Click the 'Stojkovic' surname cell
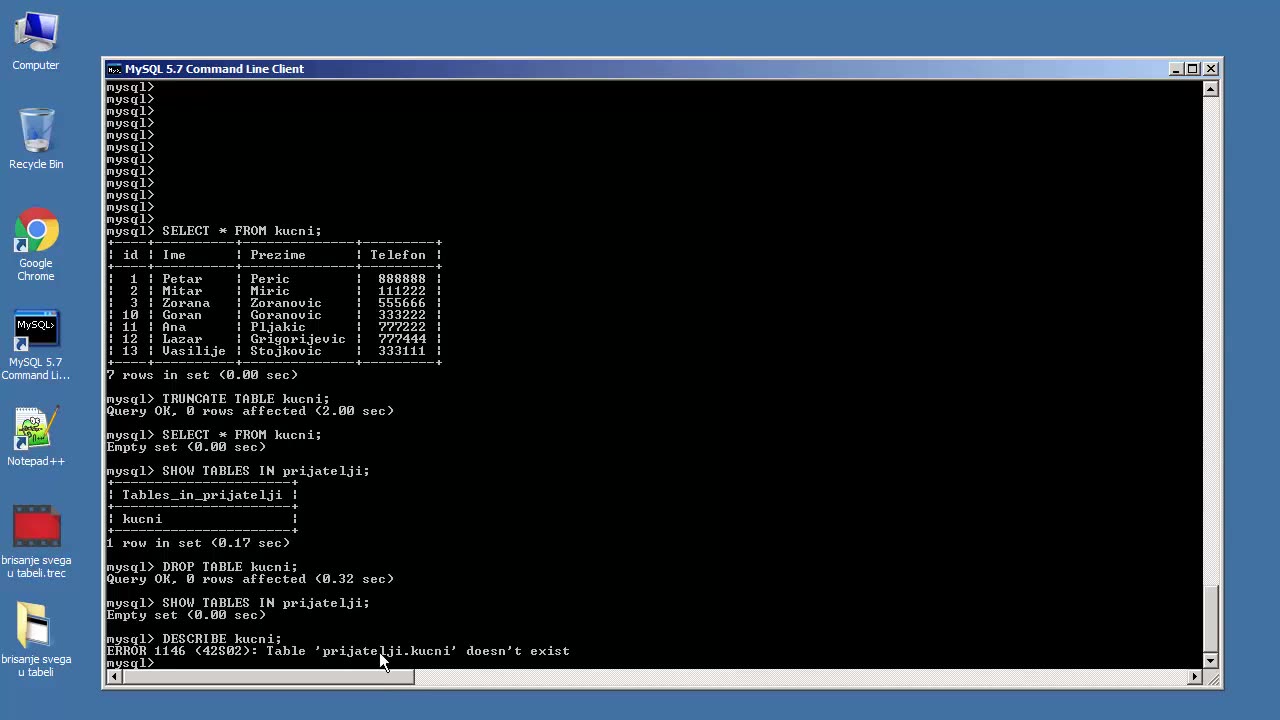Screen dimensions: 1280x720 [286, 351]
